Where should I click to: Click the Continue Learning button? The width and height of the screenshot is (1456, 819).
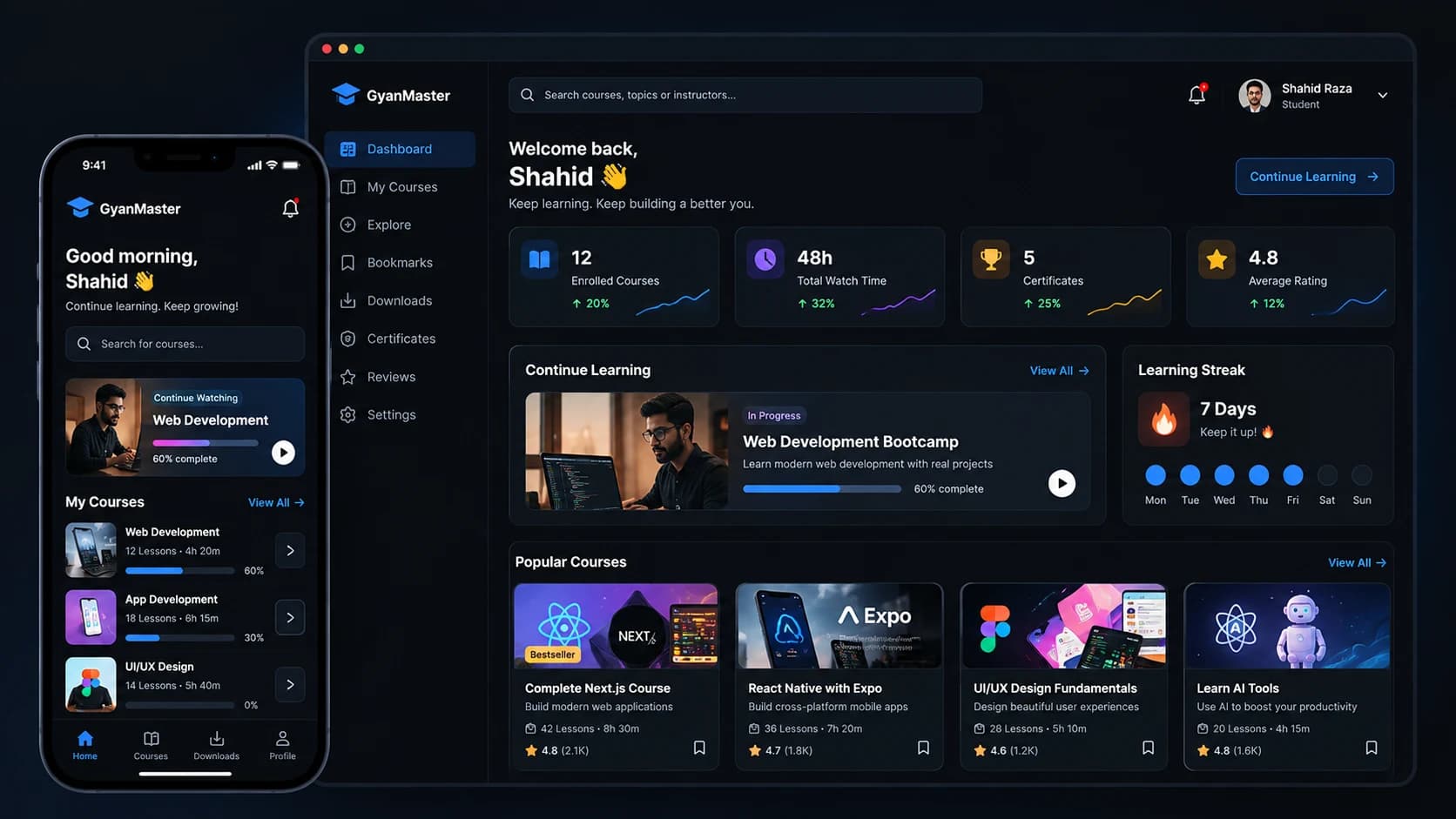click(1314, 177)
